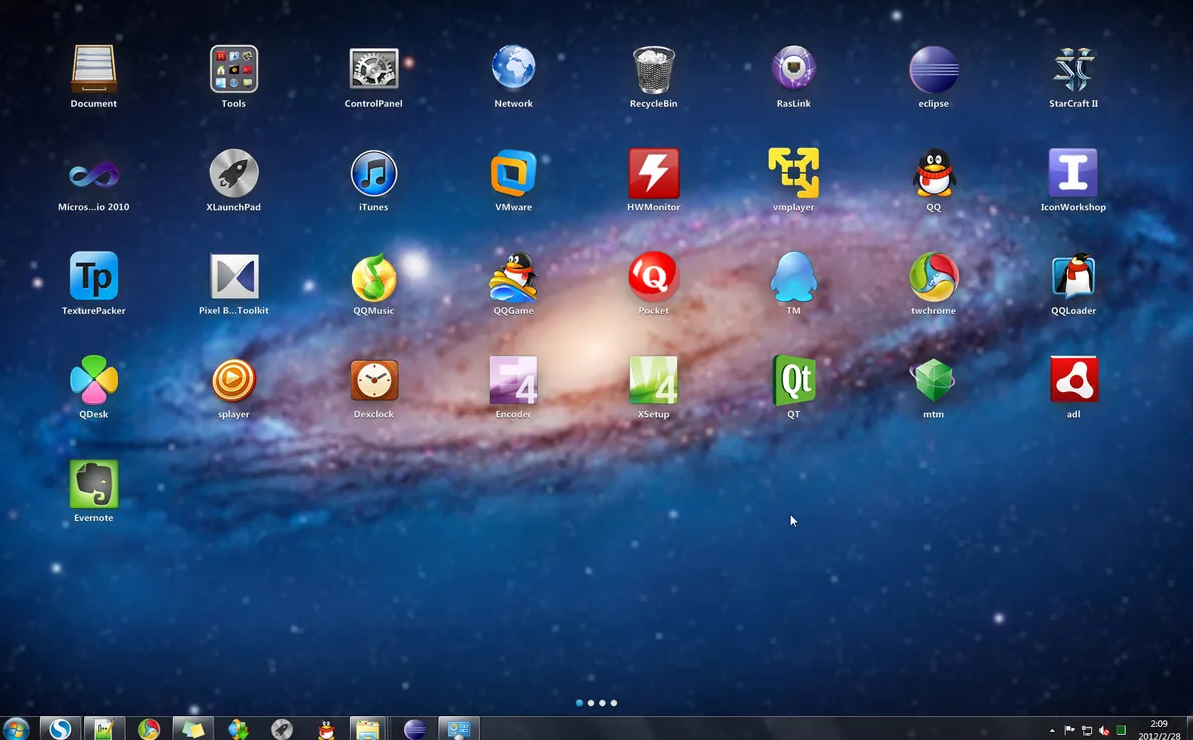Open the QQ penguin taskbar icon
The height and width of the screenshot is (740, 1193).
point(326,729)
